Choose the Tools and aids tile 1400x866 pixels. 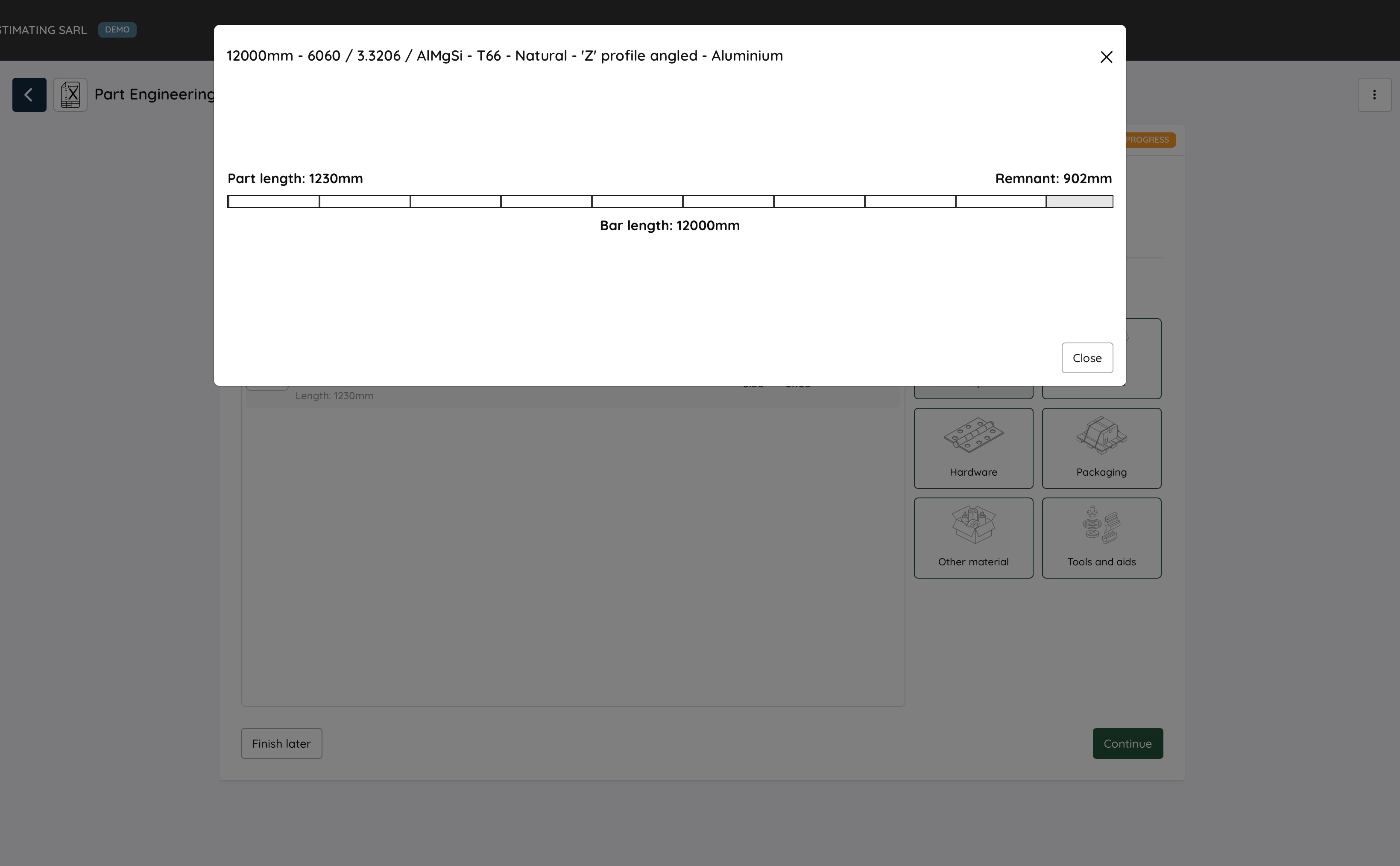pyautogui.click(x=1101, y=538)
